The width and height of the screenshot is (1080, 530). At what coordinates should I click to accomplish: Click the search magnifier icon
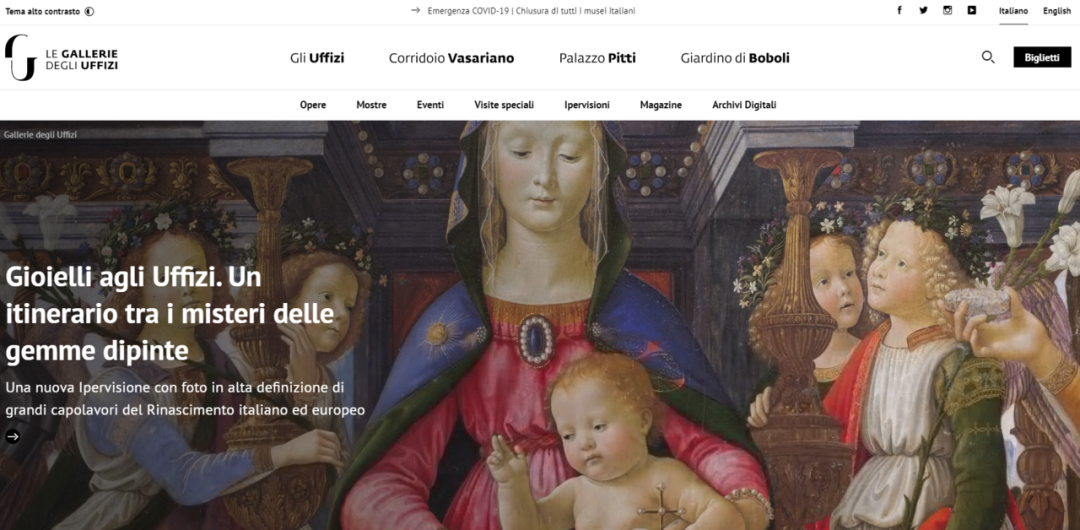point(988,57)
